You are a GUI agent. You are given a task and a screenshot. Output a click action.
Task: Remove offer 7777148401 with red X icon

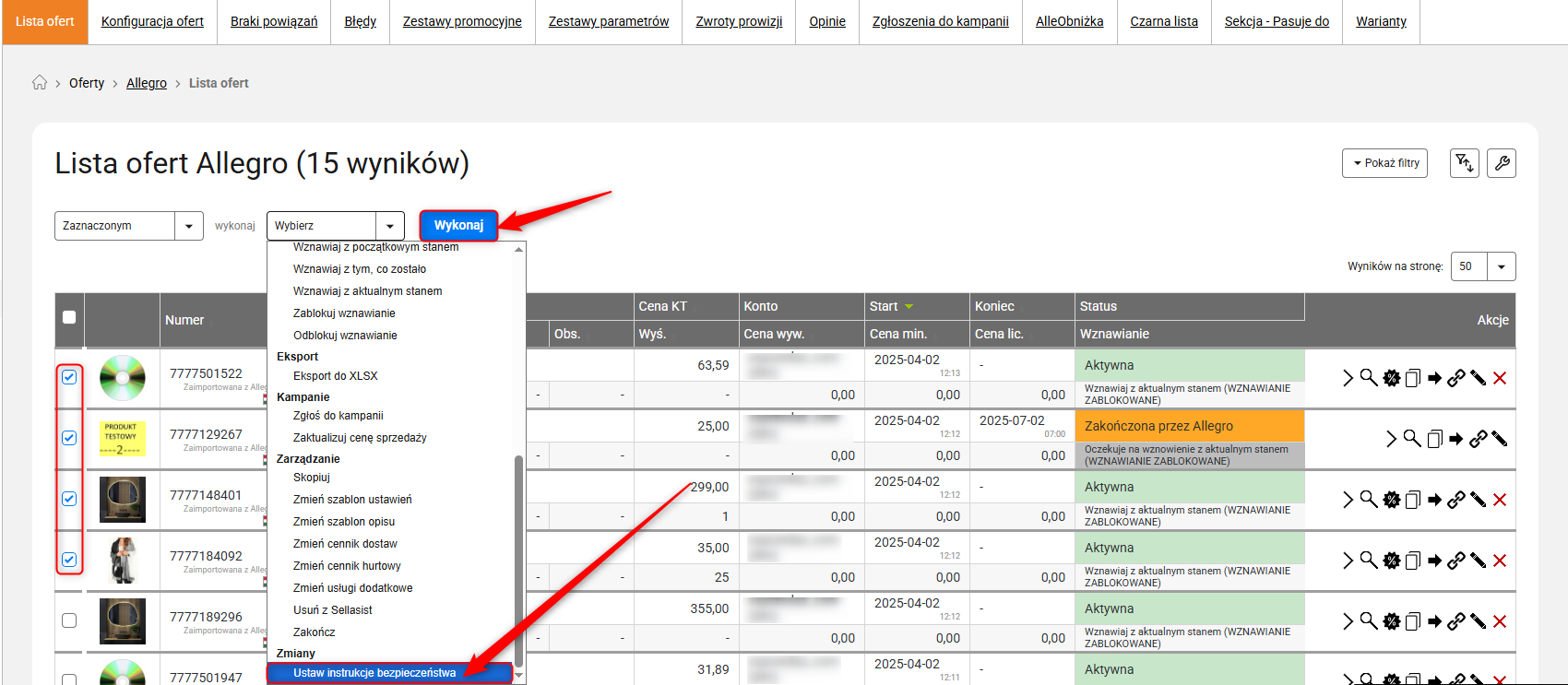click(x=1500, y=500)
